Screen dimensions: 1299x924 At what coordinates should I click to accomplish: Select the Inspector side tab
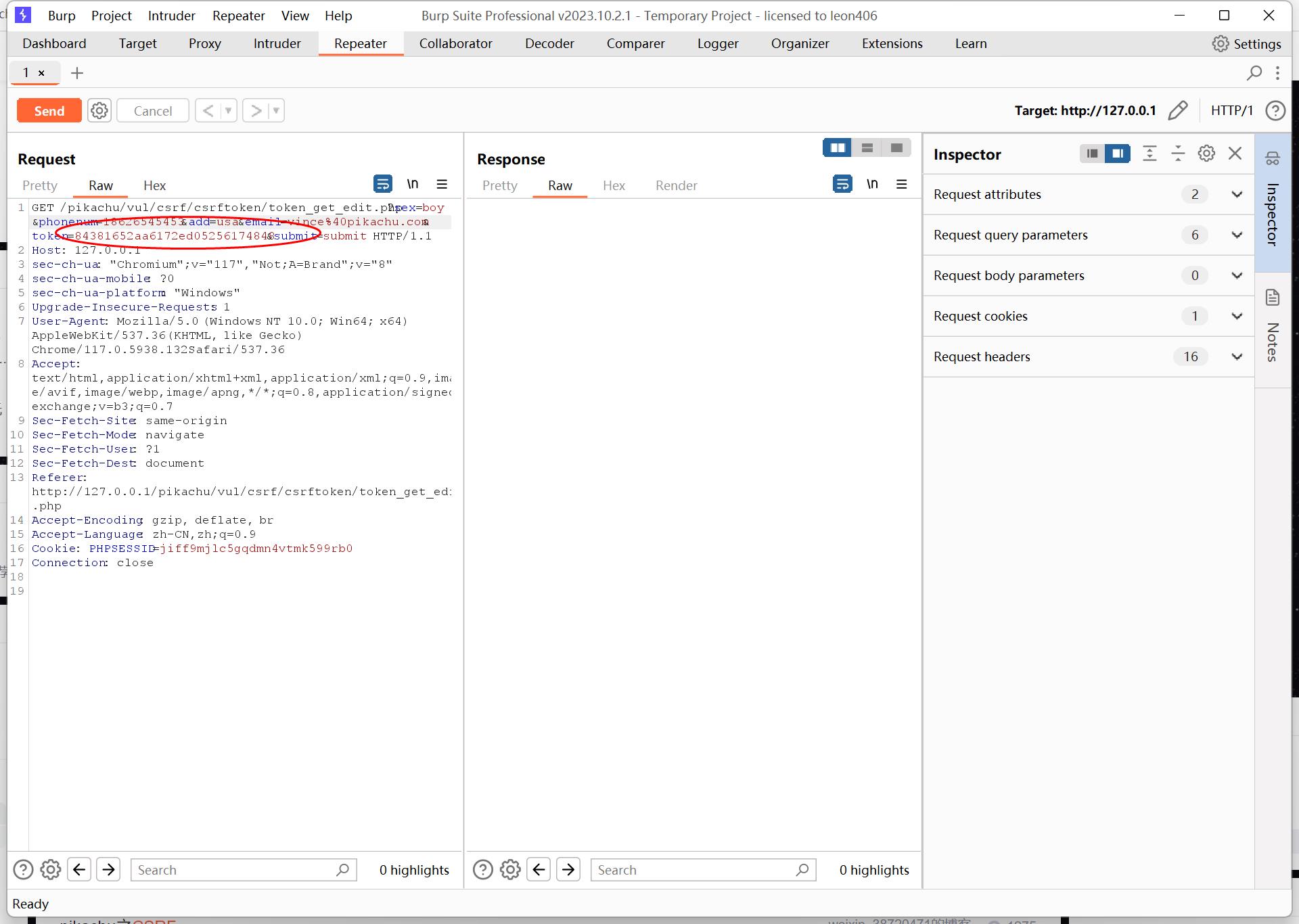(x=1273, y=202)
